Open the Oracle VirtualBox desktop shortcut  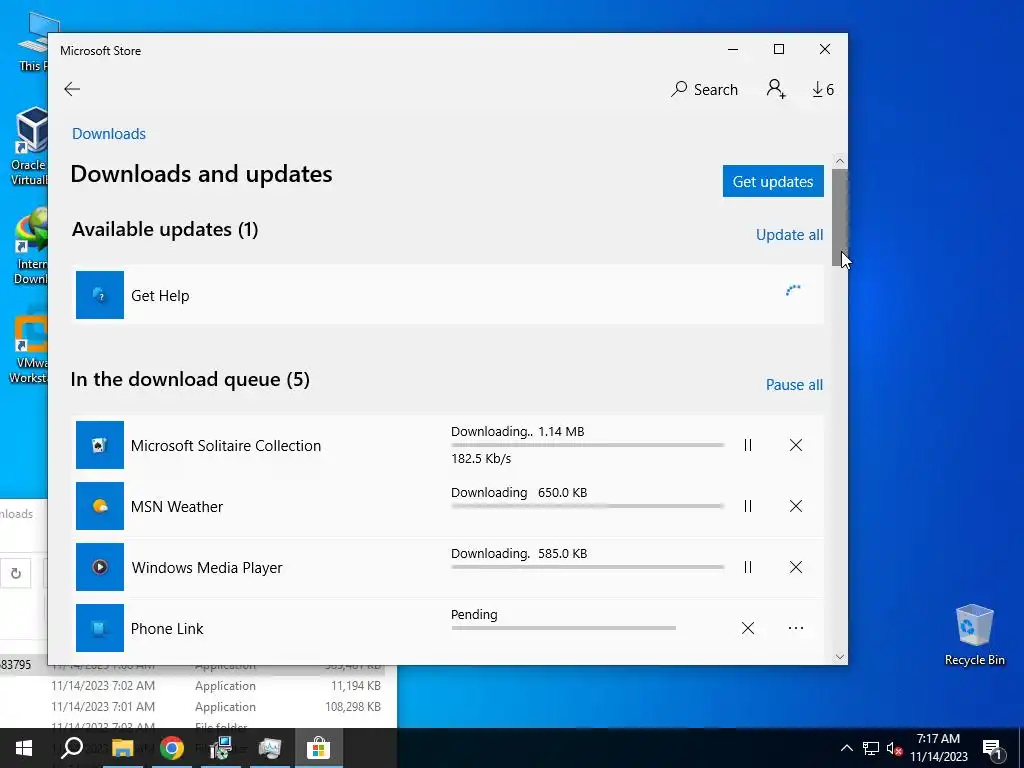point(29,147)
